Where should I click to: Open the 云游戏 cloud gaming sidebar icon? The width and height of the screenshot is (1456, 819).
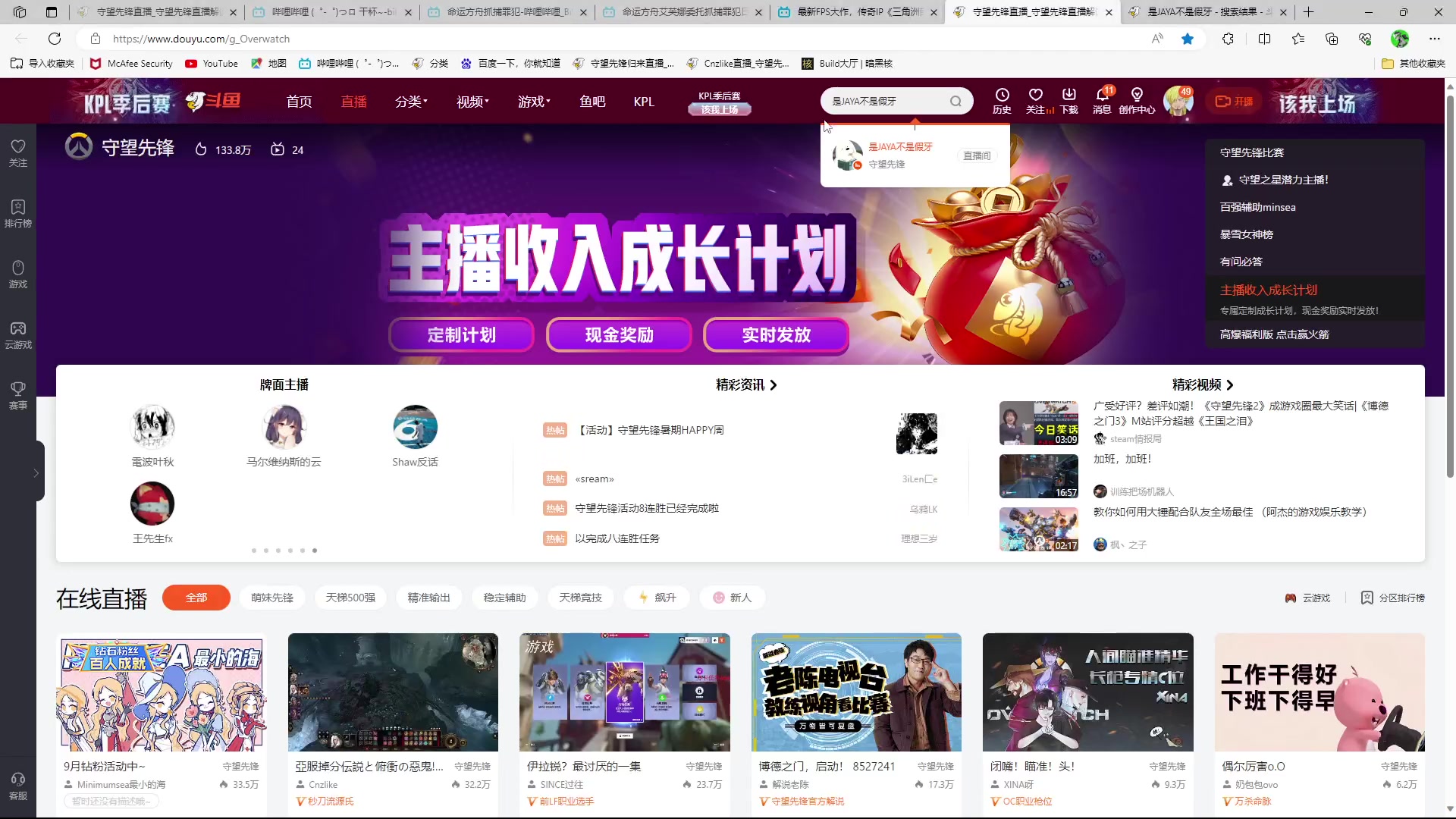[x=17, y=334]
